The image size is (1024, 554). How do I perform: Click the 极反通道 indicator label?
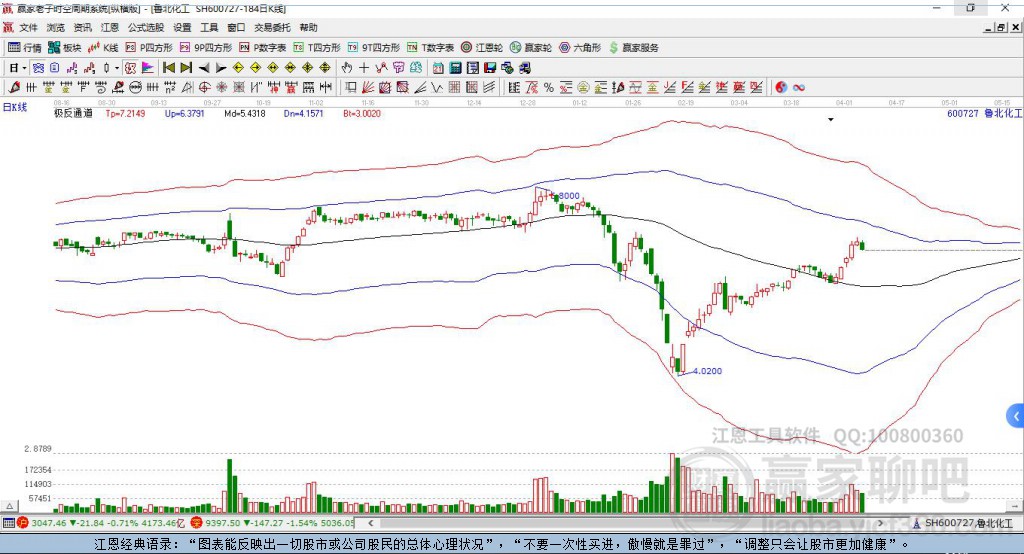73,114
